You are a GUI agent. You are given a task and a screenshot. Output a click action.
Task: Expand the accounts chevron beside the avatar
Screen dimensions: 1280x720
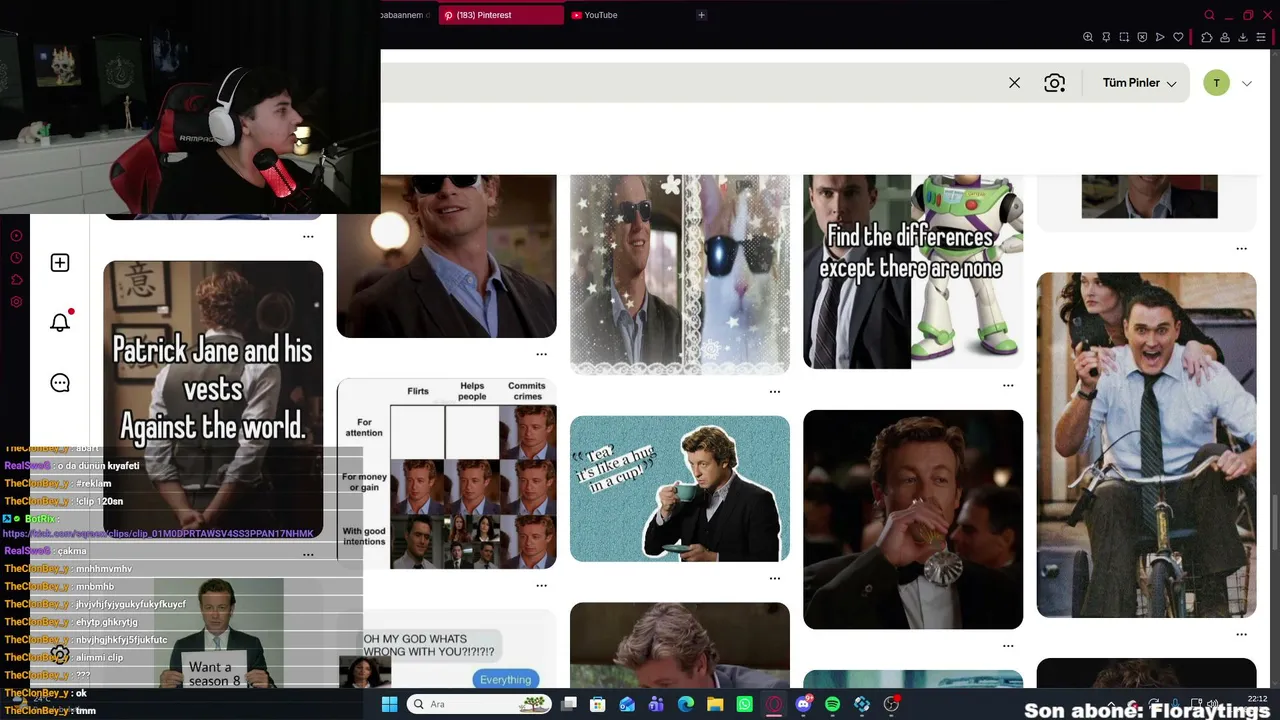click(1247, 84)
